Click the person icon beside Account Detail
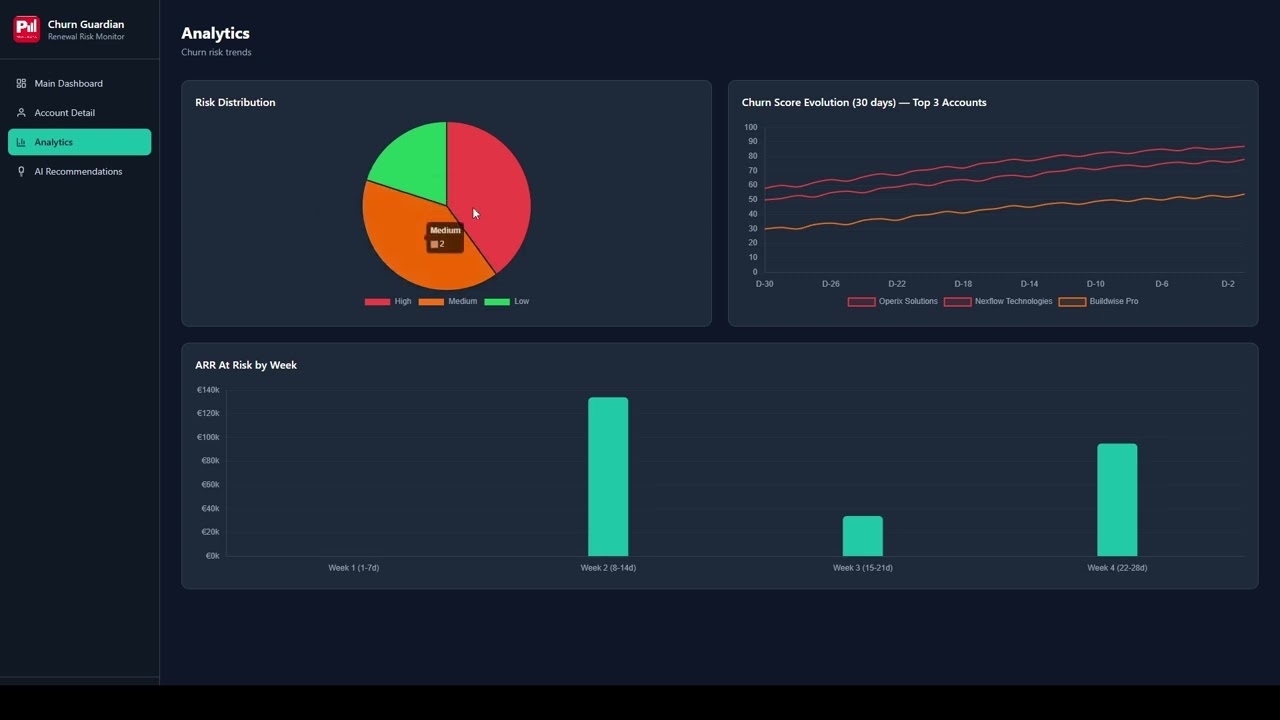The image size is (1280, 720). 21,113
